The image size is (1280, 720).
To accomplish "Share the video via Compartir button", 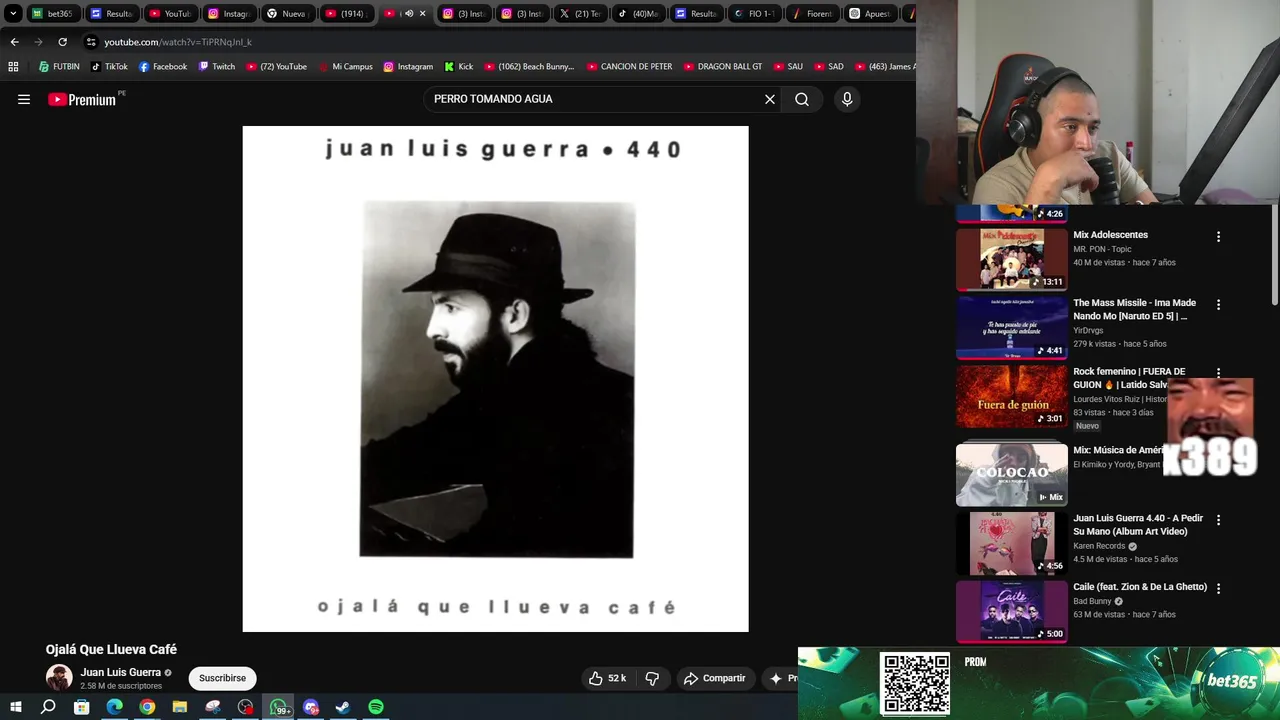I will pos(714,678).
